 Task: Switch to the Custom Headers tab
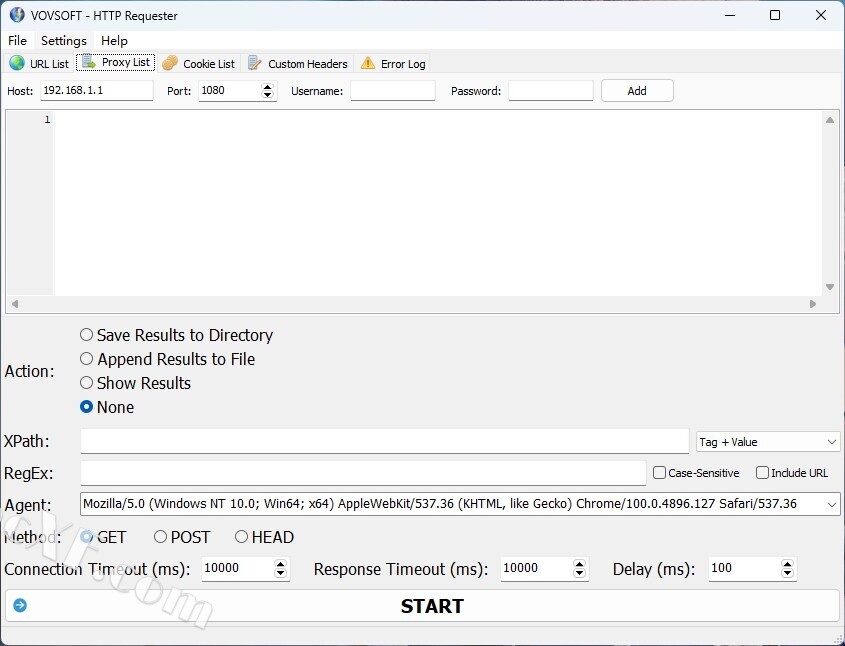(x=298, y=64)
